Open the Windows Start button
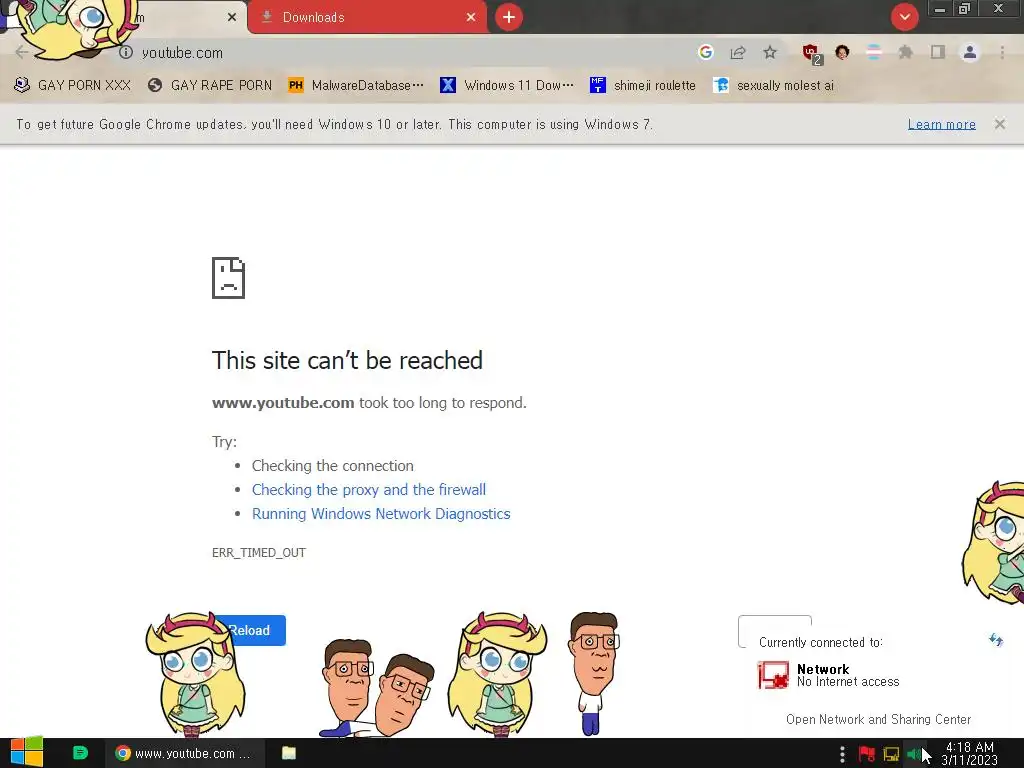 point(27,753)
